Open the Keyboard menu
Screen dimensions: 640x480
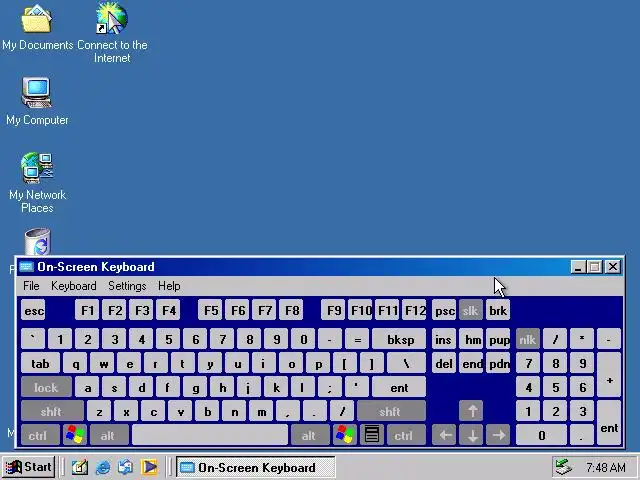click(x=74, y=286)
